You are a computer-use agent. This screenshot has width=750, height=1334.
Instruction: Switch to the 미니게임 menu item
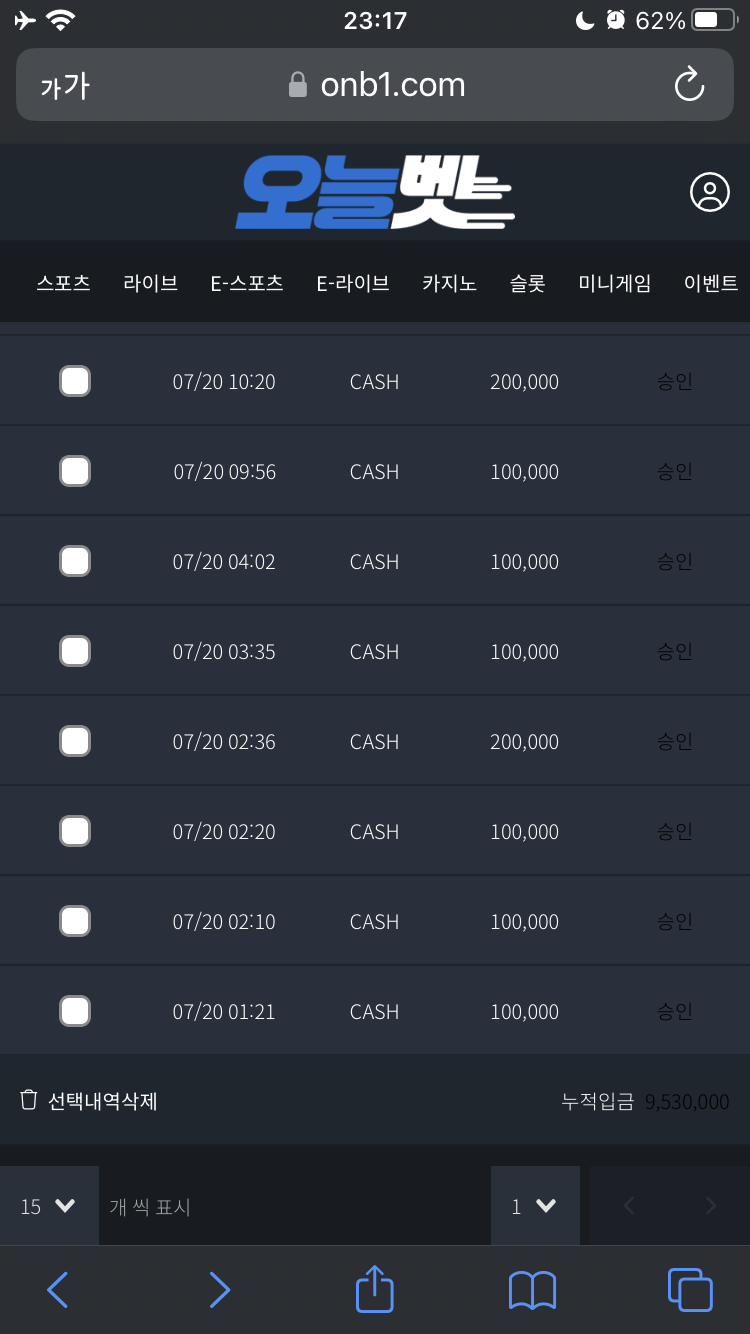point(614,283)
